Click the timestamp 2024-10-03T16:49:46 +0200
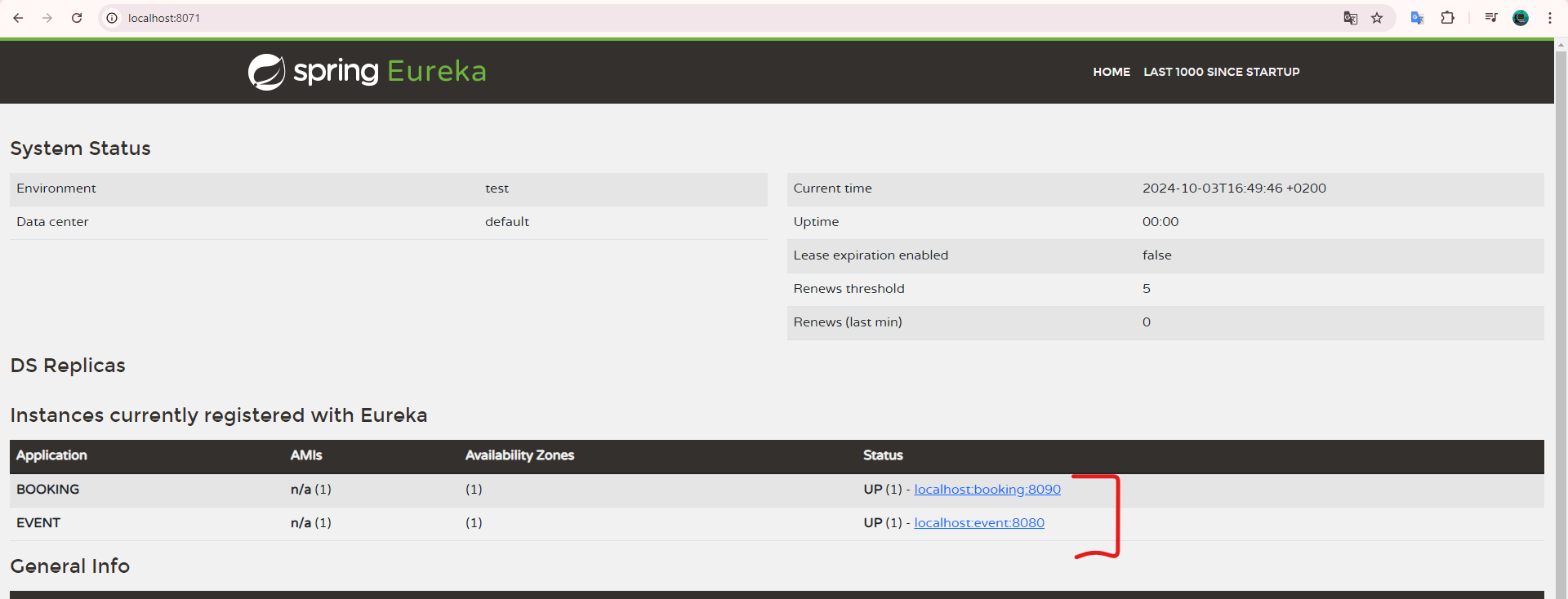The image size is (1568, 599). 1234,189
